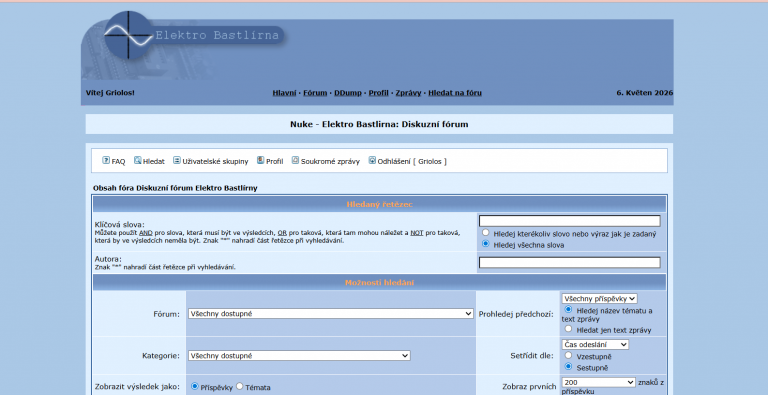Screen dimensions: 768x395
Task: Click the 'Klíčová slova' input field
Action: tap(570, 221)
